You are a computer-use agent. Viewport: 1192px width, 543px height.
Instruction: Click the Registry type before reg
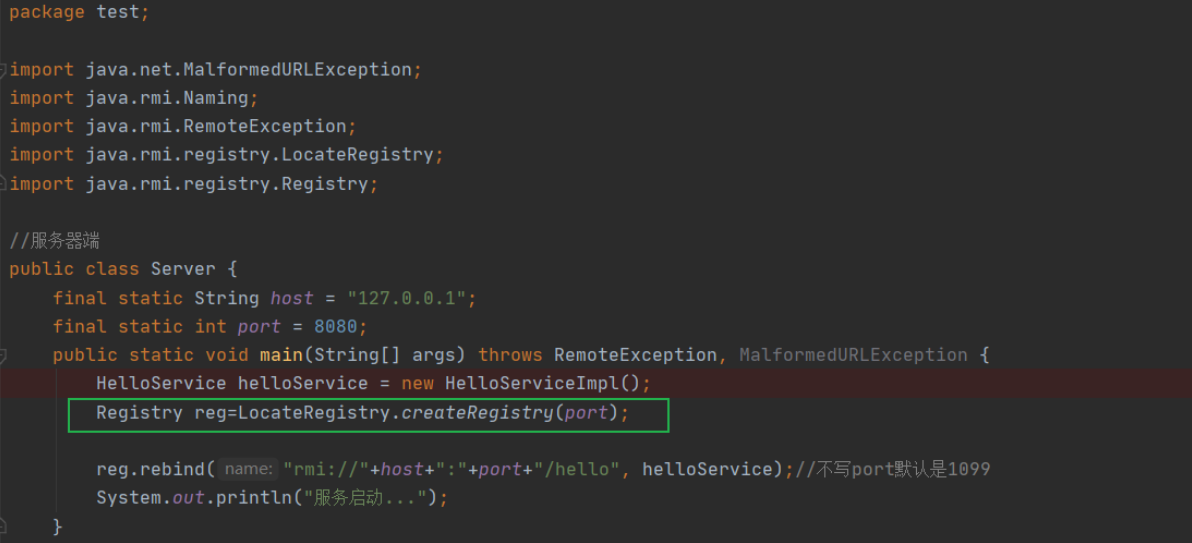coord(140,413)
